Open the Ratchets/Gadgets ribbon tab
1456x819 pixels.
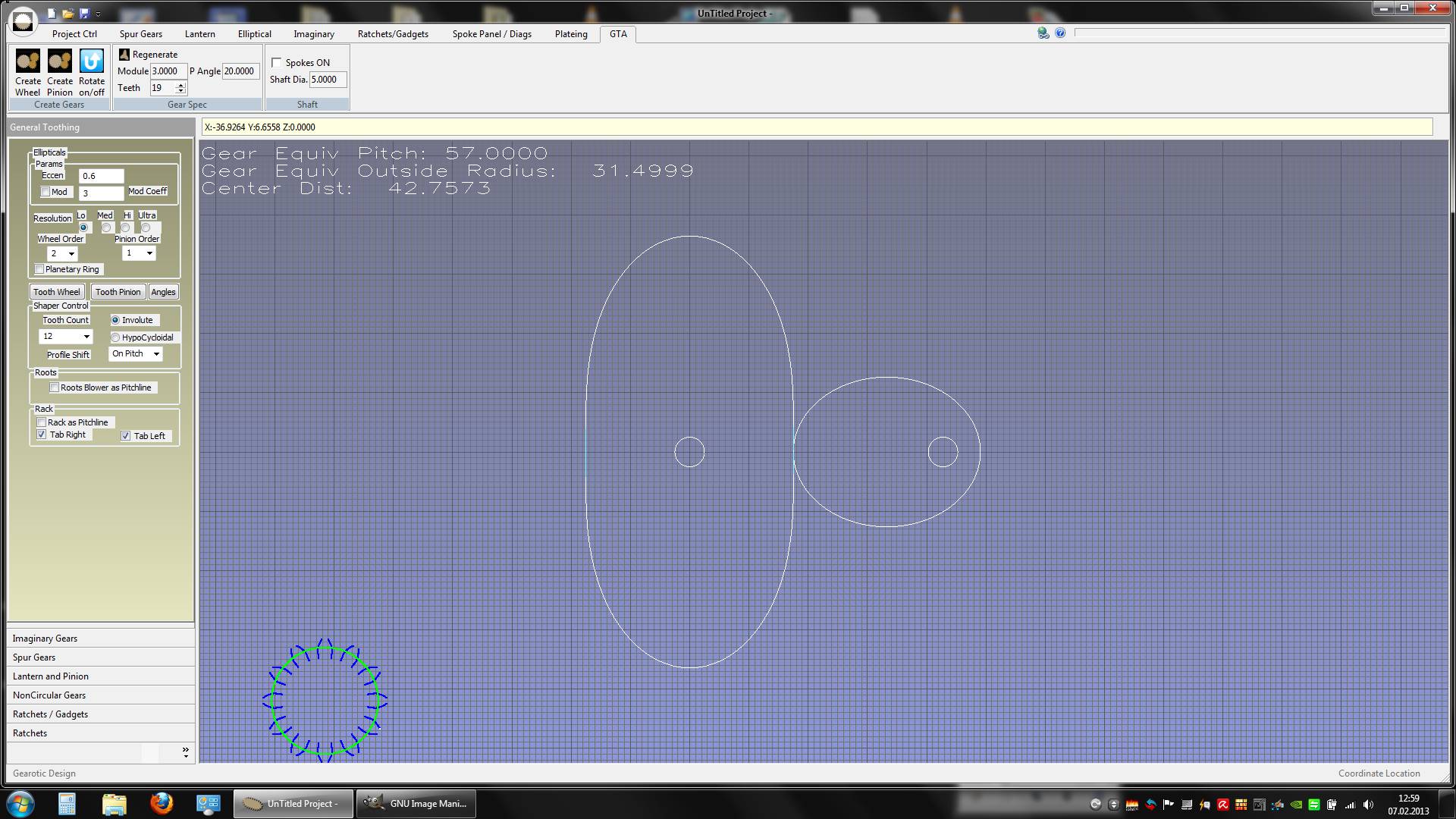[393, 34]
